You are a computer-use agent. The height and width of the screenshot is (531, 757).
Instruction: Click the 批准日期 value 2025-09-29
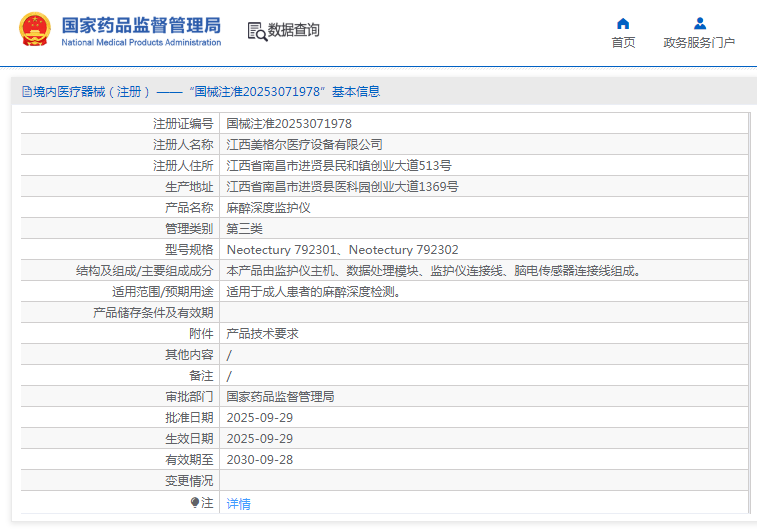(260, 418)
